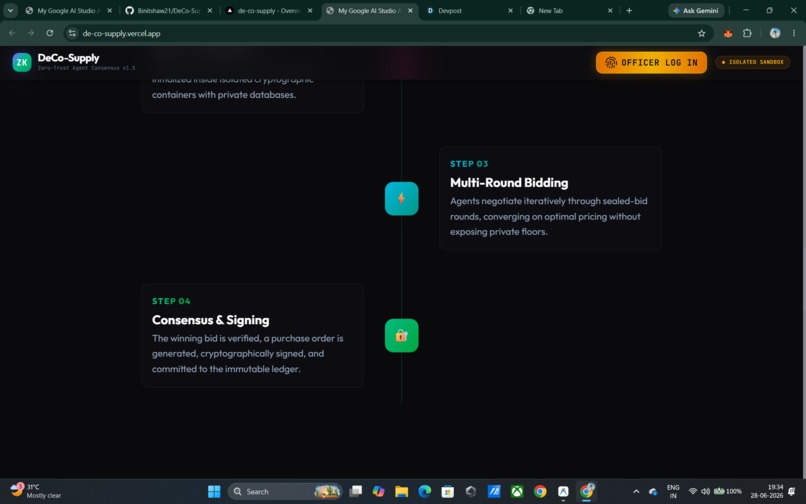Open the Chrome three-dot menu
The image size is (806, 504).
coord(794,33)
